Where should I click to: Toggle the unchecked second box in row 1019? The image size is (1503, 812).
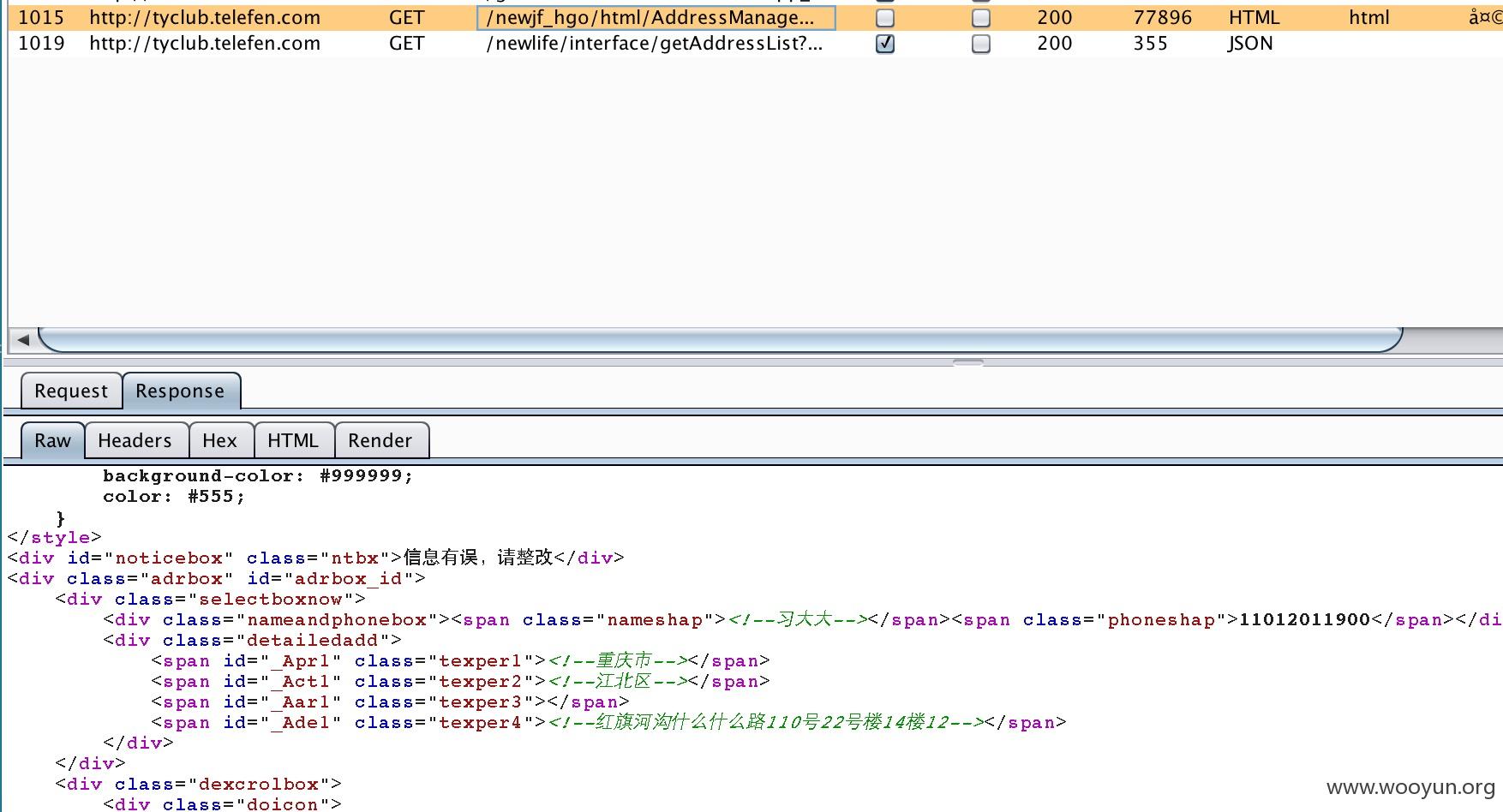point(981,44)
